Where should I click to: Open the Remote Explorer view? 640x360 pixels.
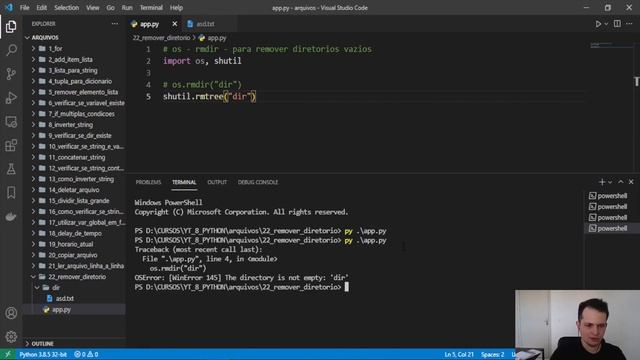click(x=11, y=121)
